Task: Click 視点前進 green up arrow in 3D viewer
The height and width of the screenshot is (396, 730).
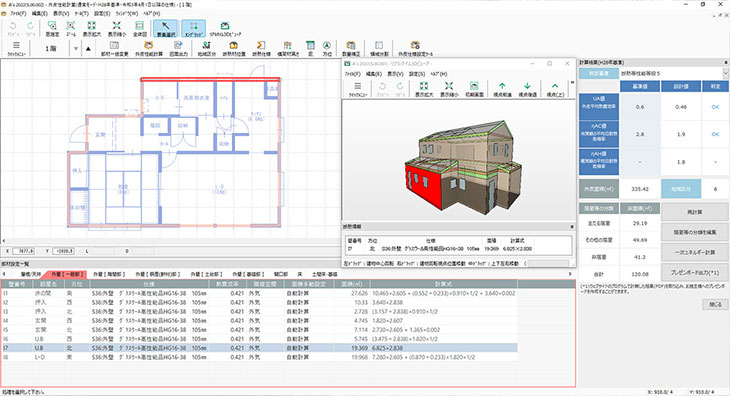Action: pyautogui.click(x=502, y=89)
